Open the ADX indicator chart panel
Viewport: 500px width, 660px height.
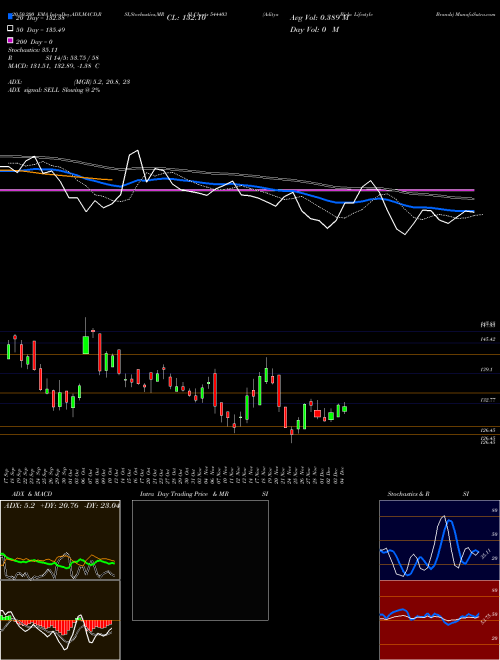click(x=60, y=540)
